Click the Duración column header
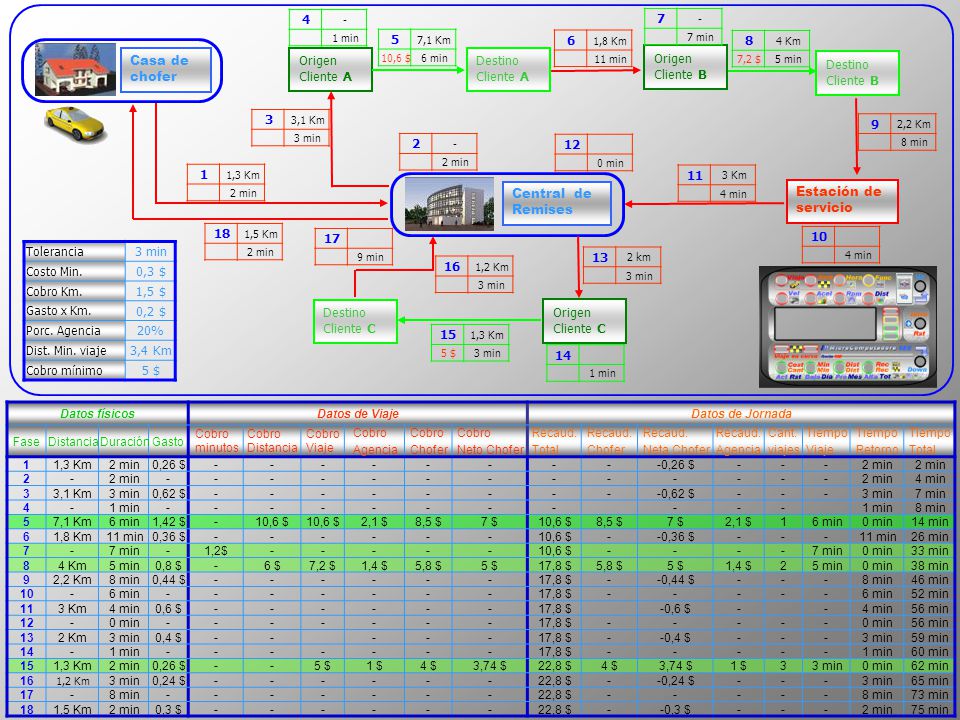This screenshot has width=960, height=720. coord(124,441)
